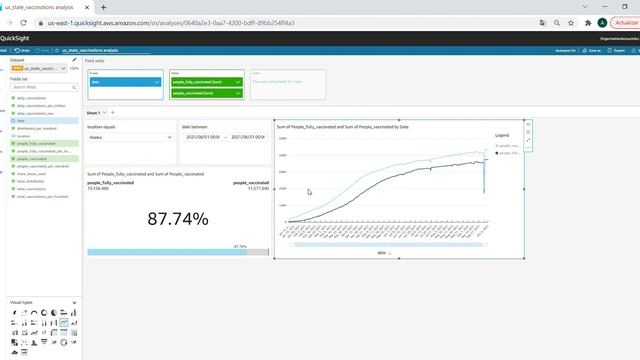Maximize the line chart visual
Screen dimensions: 640x360
[528, 140]
